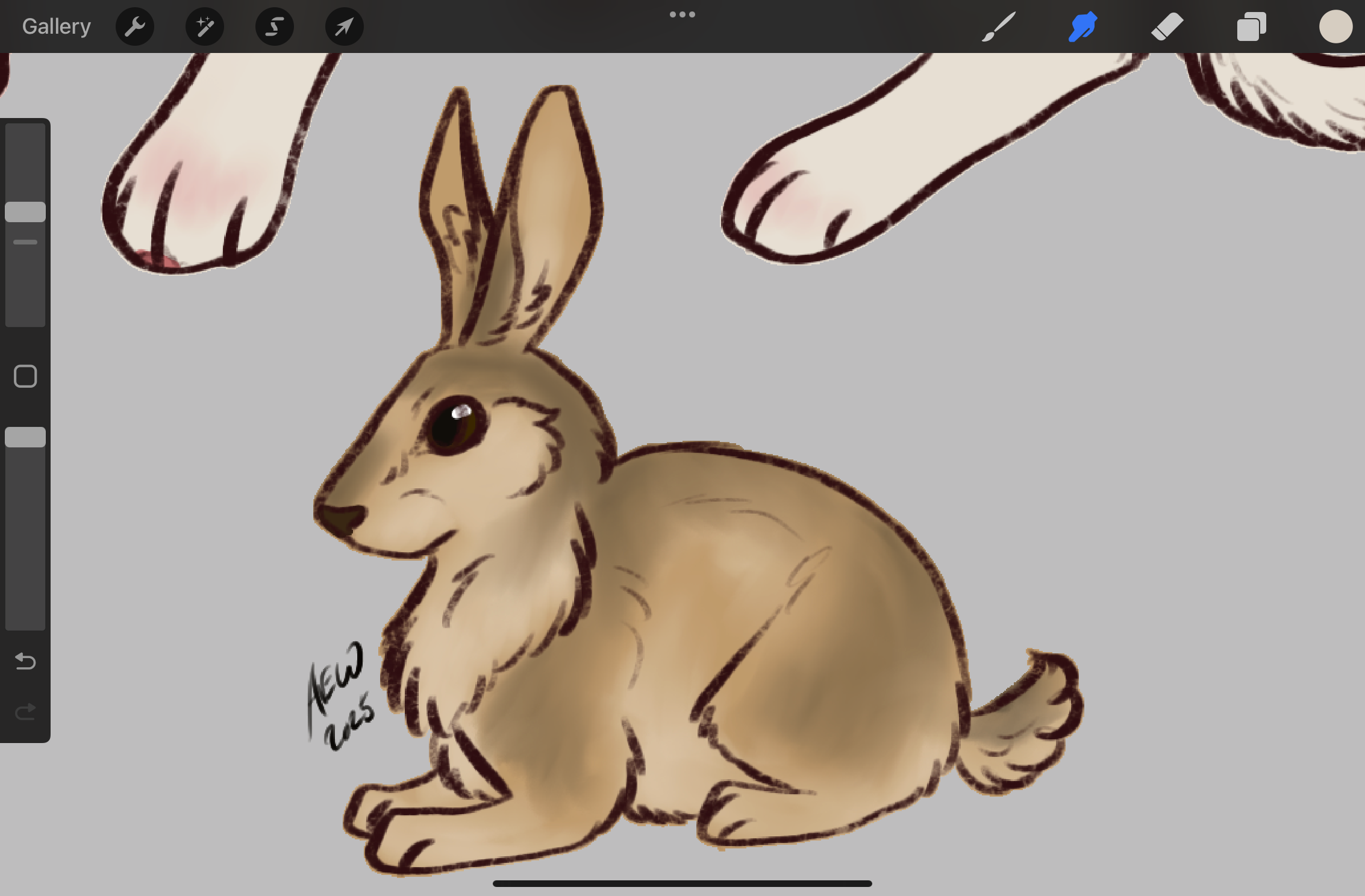
Task: Tap the AEW 2025 signature
Action: pyautogui.click(x=339, y=698)
